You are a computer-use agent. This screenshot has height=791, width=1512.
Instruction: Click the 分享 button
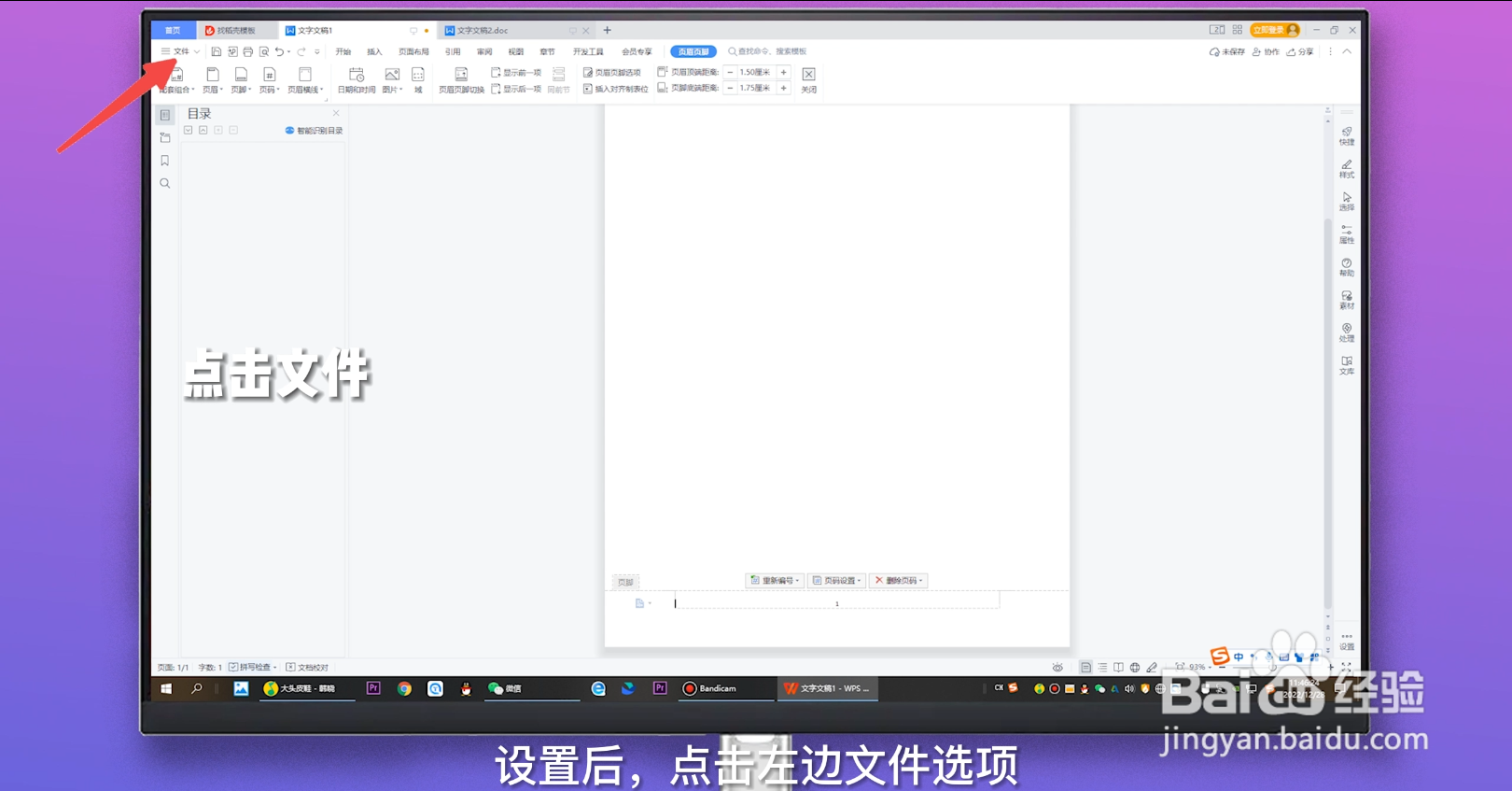[1300, 52]
